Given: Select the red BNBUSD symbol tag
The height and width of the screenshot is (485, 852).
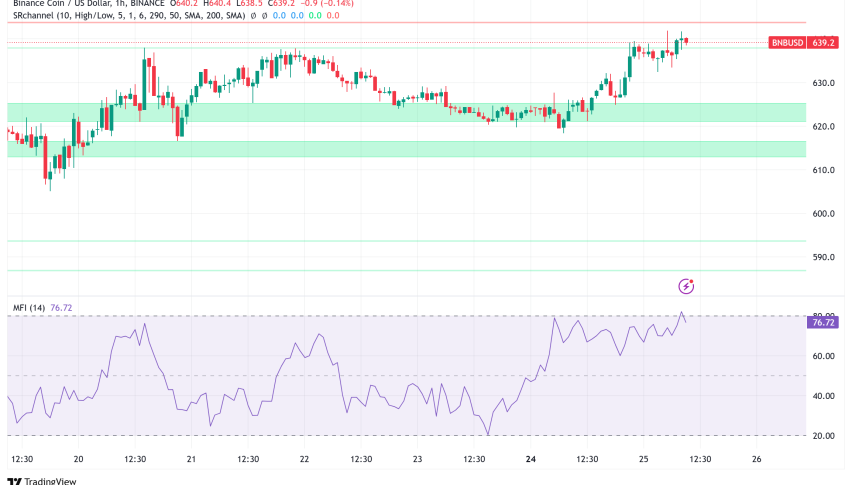Looking at the screenshot, I should click(787, 42).
